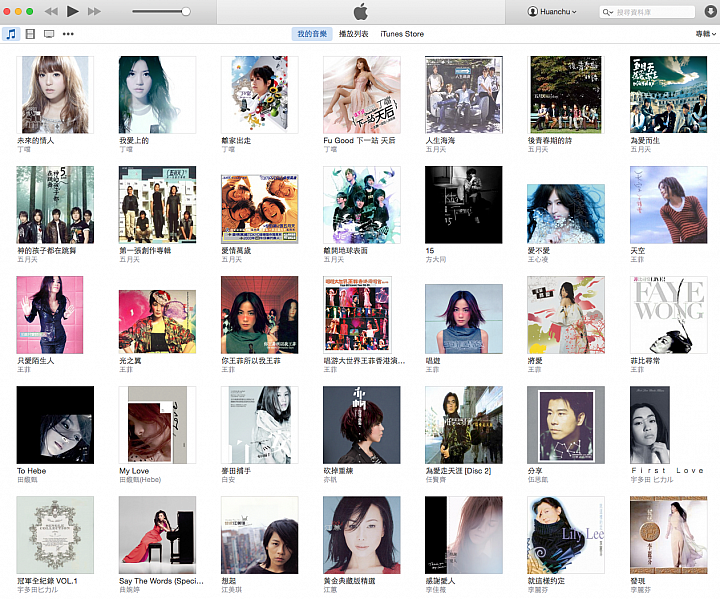This screenshot has width=720, height=599.
Task: Click the fast-forward next track button
Action: (x=94, y=11)
